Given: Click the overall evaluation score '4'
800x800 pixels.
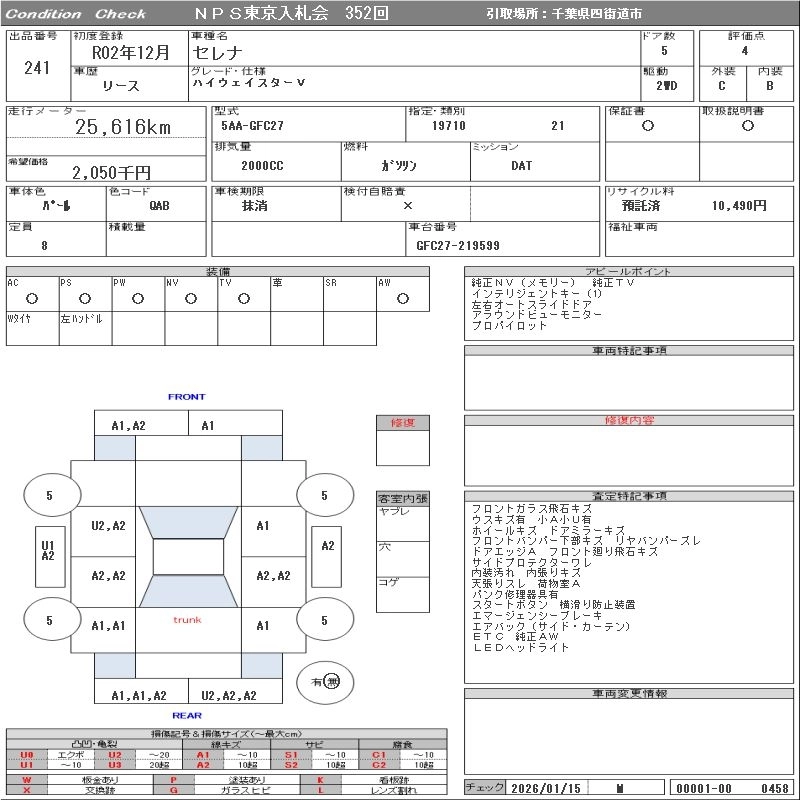Looking at the screenshot, I should [x=745, y=51].
